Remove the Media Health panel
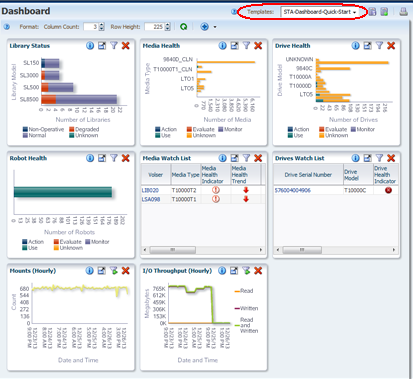413x379 pixels. [258, 46]
